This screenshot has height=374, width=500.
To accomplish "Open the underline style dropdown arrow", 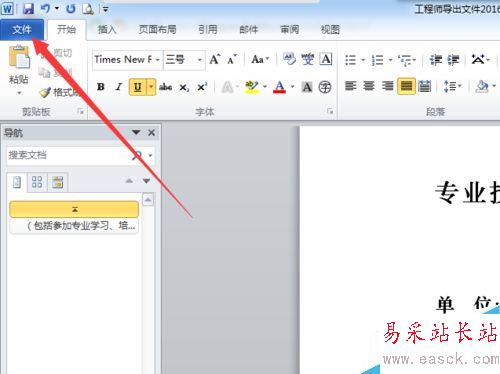I will 151,87.
